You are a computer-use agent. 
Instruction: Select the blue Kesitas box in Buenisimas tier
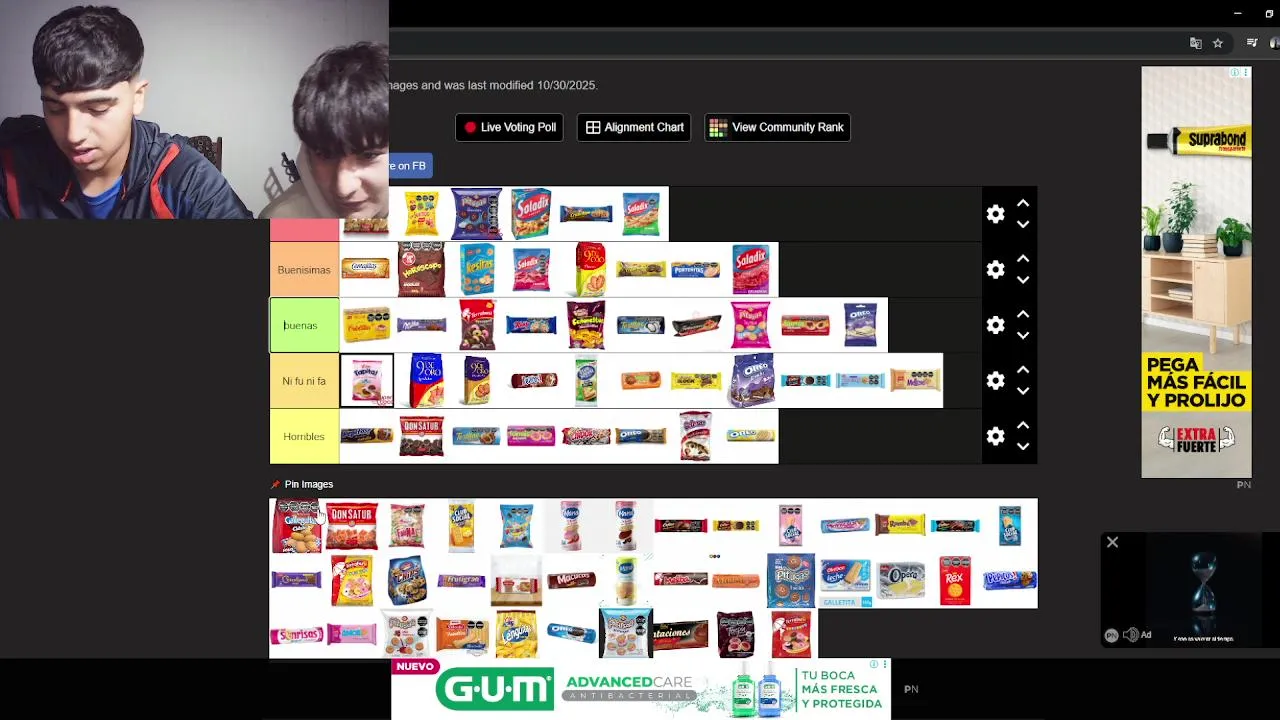[x=477, y=269]
